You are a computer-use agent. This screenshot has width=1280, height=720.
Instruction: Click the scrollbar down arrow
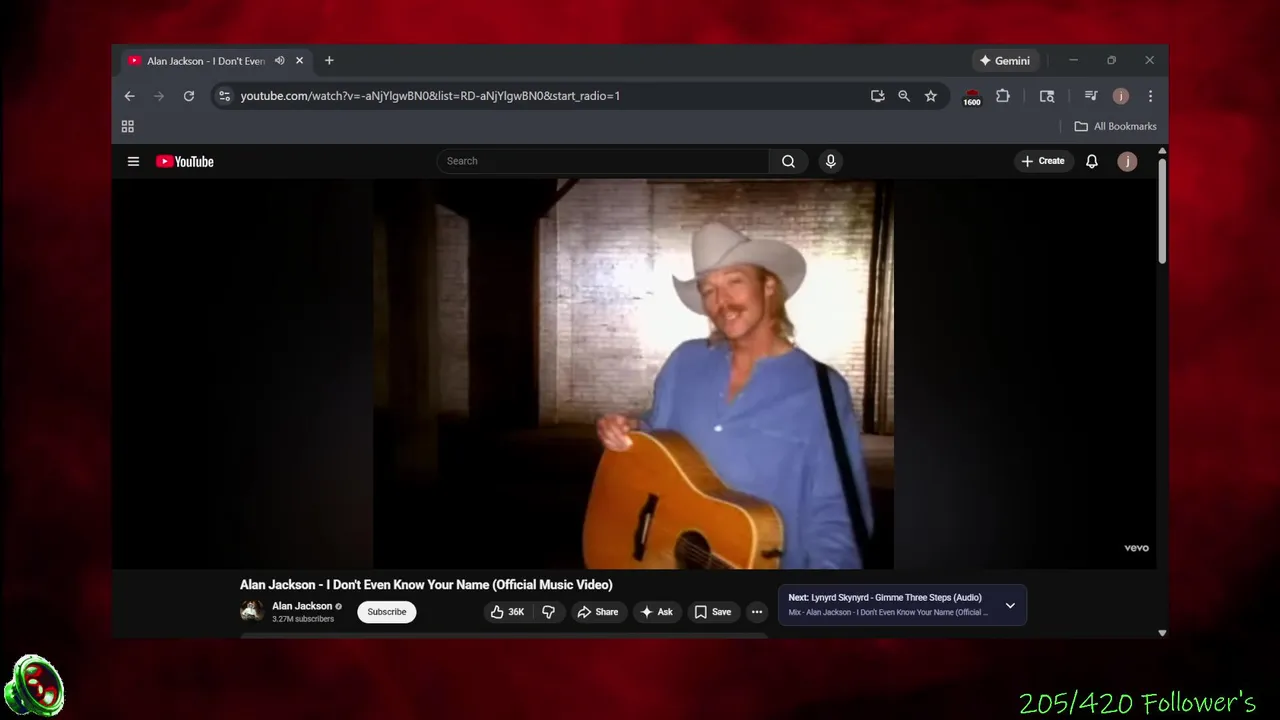pyautogui.click(x=1162, y=633)
